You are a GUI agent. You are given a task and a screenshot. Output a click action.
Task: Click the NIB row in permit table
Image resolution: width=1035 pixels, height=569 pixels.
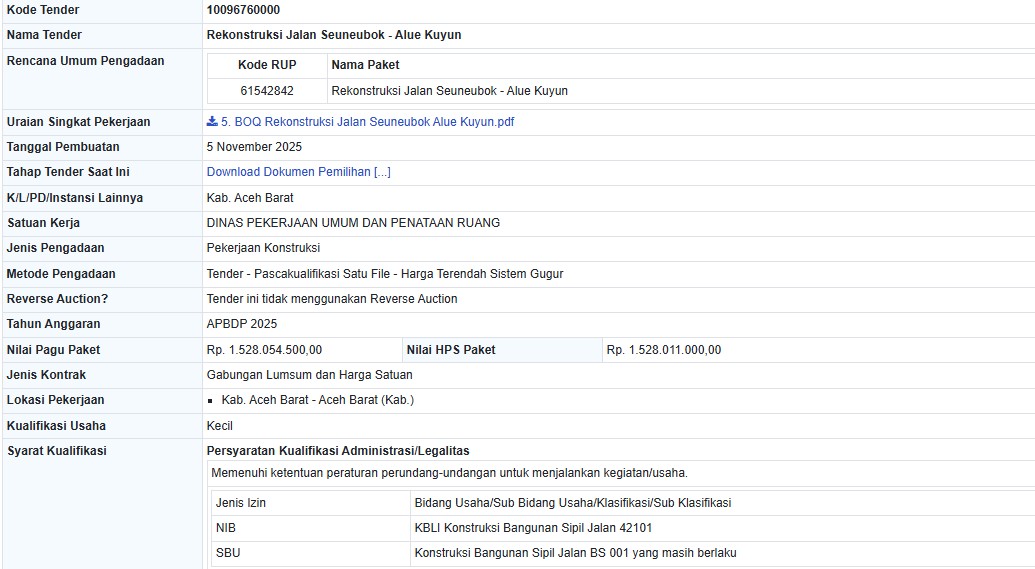pos(226,528)
